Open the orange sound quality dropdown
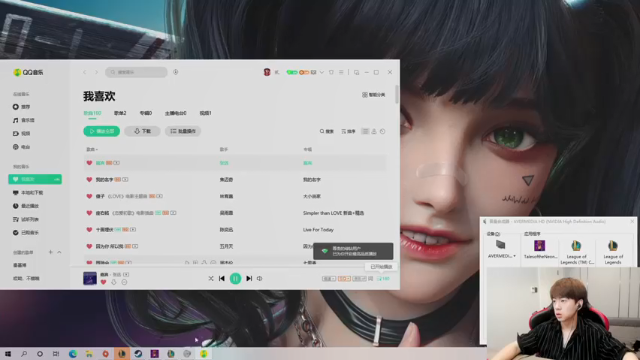 pos(344,278)
